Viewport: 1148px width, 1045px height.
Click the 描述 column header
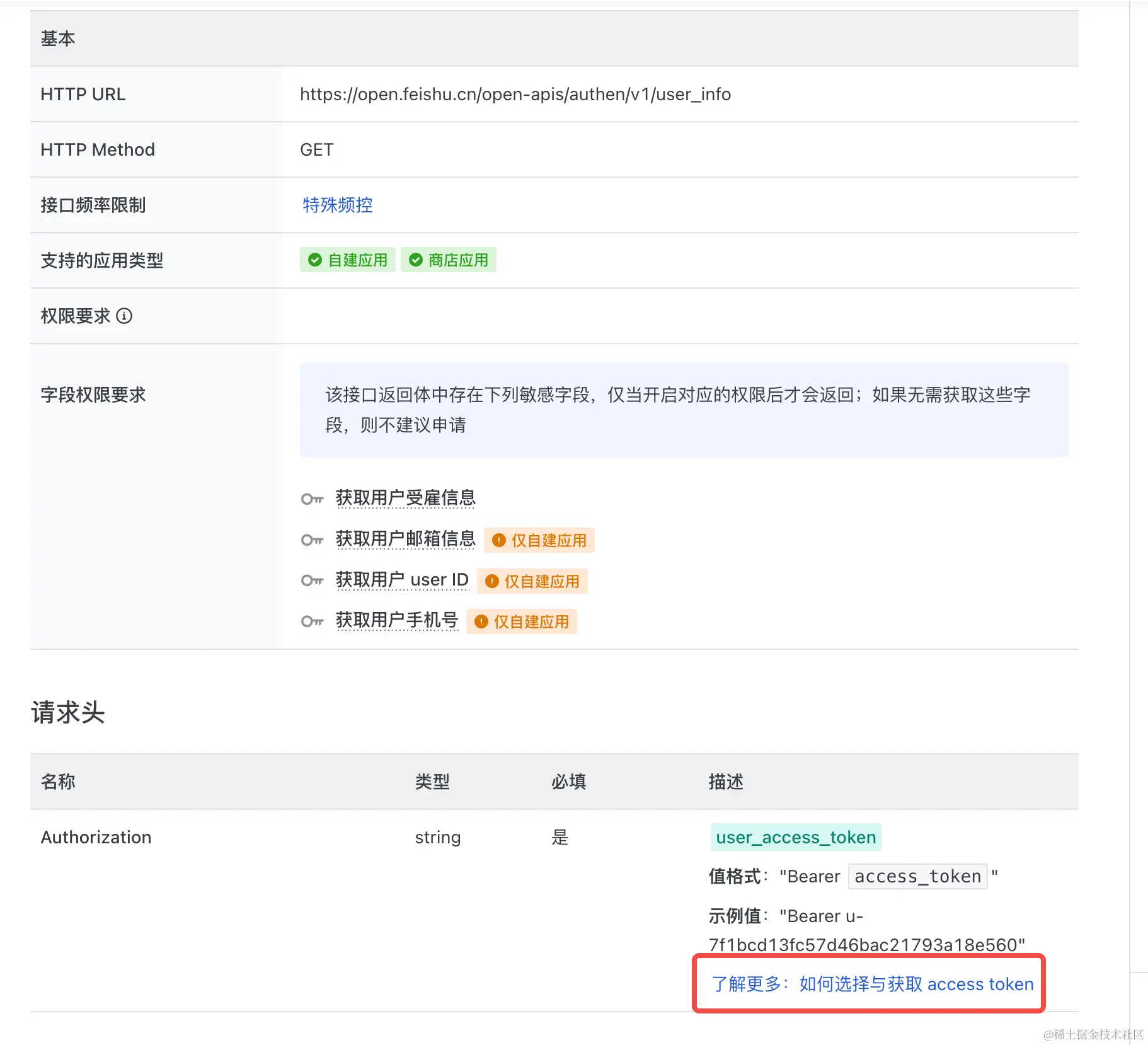coord(726,782)
